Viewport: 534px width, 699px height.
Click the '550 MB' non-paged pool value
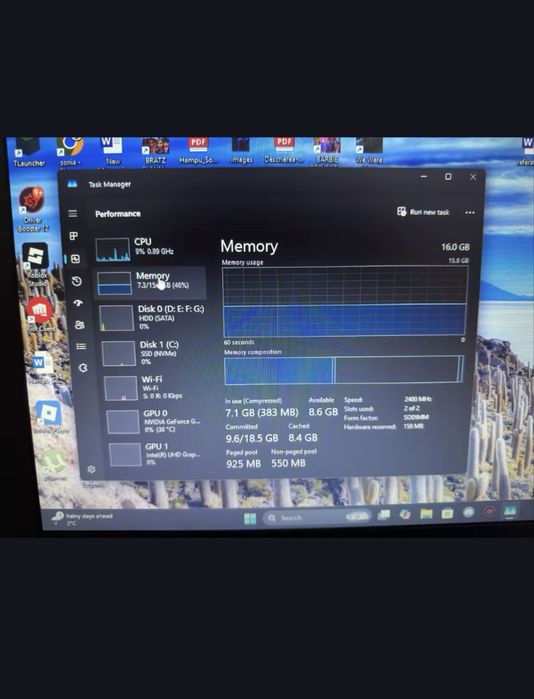[288, 463]
